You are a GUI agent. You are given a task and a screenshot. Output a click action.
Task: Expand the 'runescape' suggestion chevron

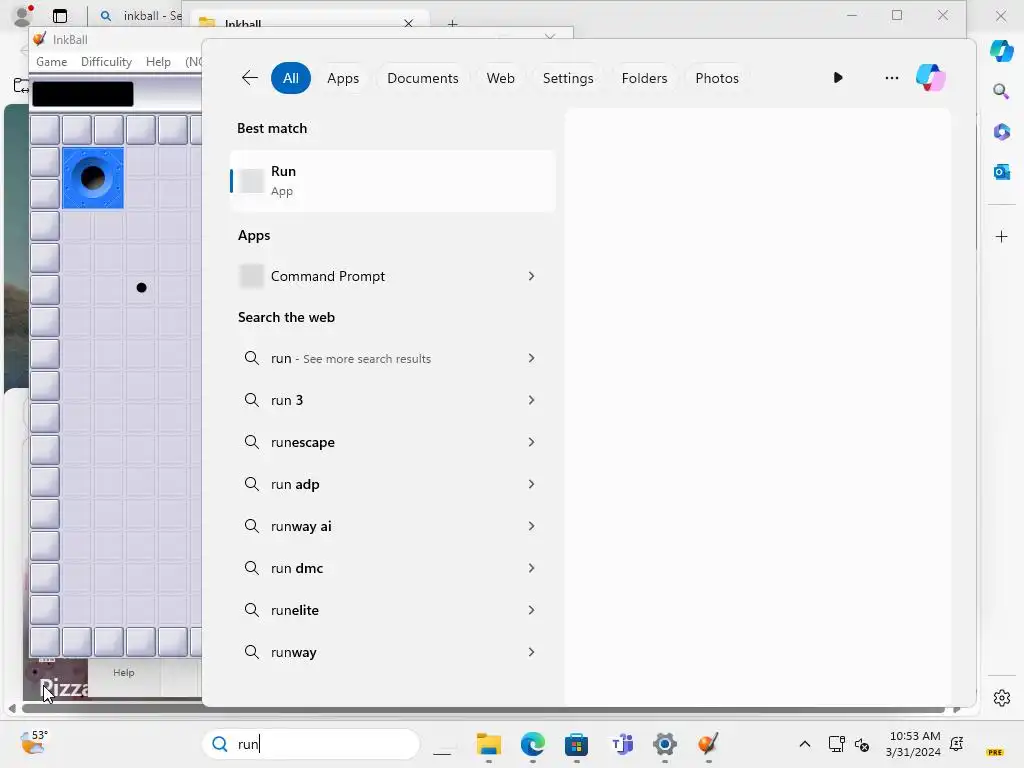point(531,442)
